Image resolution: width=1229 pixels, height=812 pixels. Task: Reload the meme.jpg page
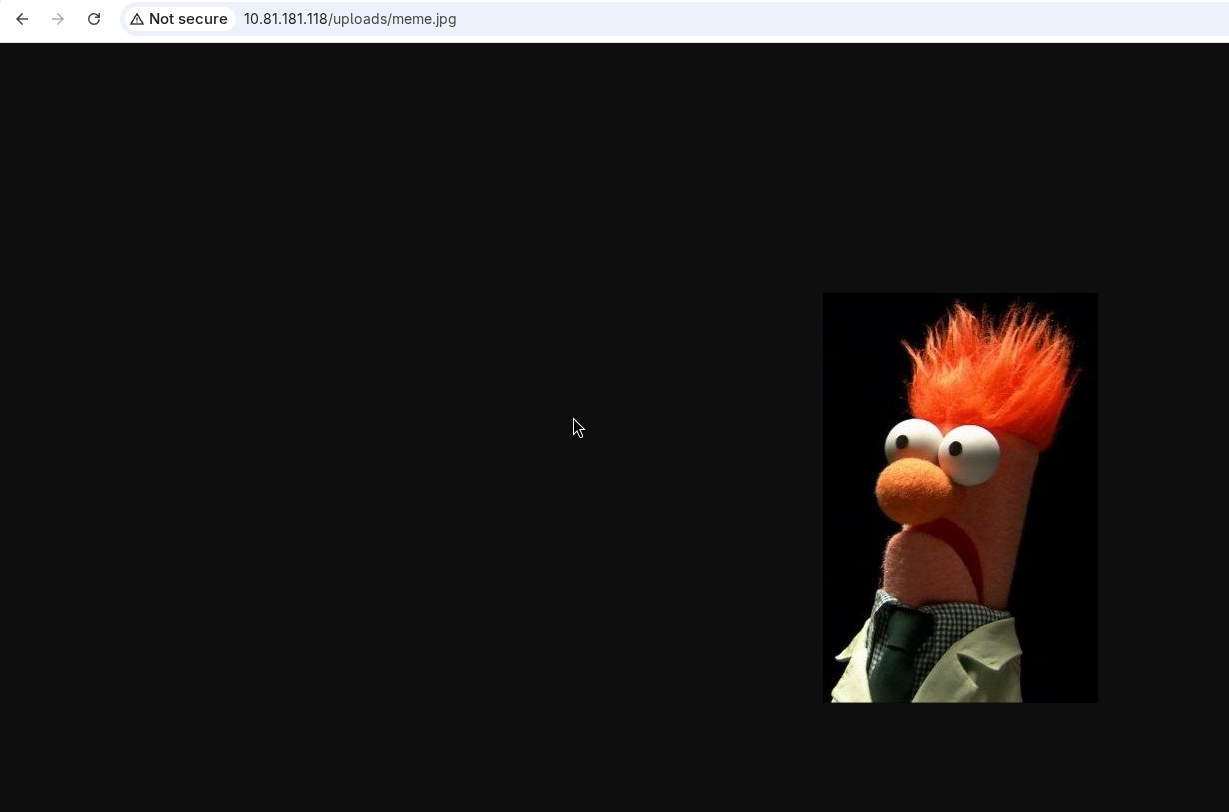pos(94,19)
